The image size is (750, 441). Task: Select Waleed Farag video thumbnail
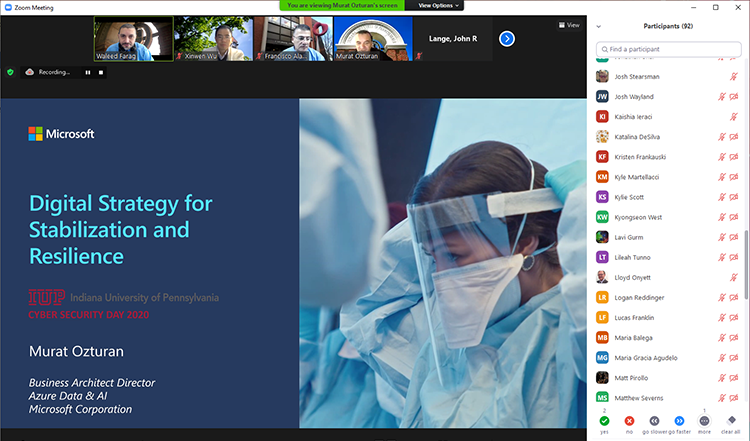click(133, 39)
